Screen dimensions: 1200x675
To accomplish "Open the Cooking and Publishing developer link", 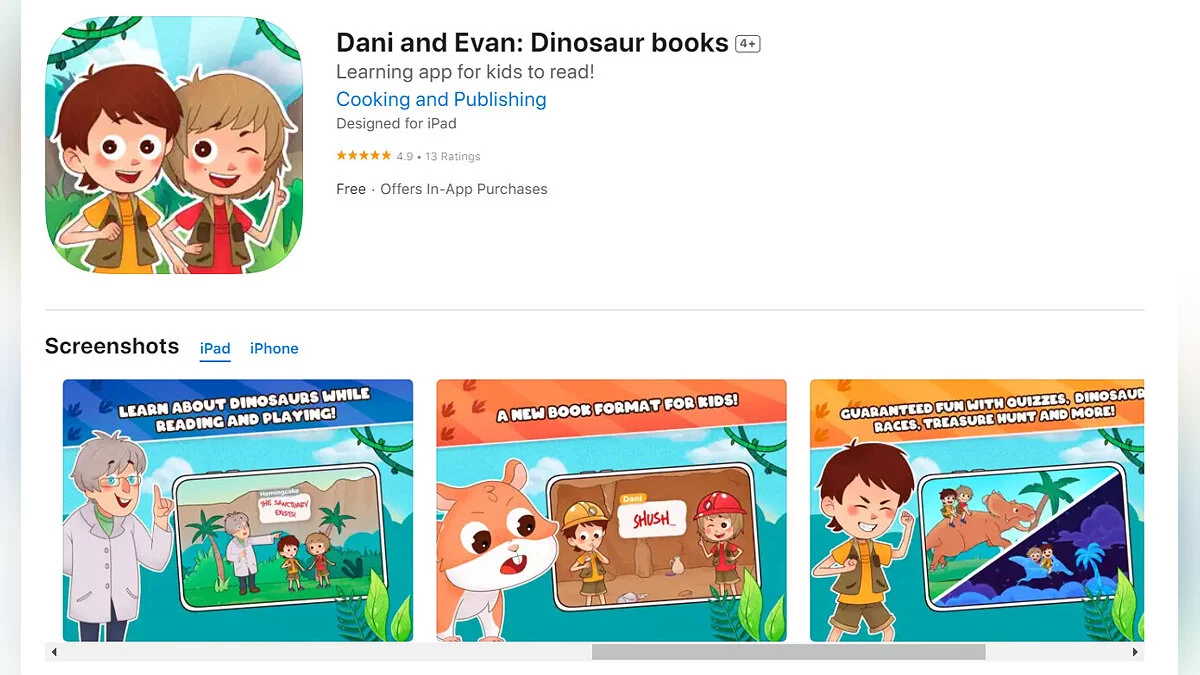I will click(441, 99).
